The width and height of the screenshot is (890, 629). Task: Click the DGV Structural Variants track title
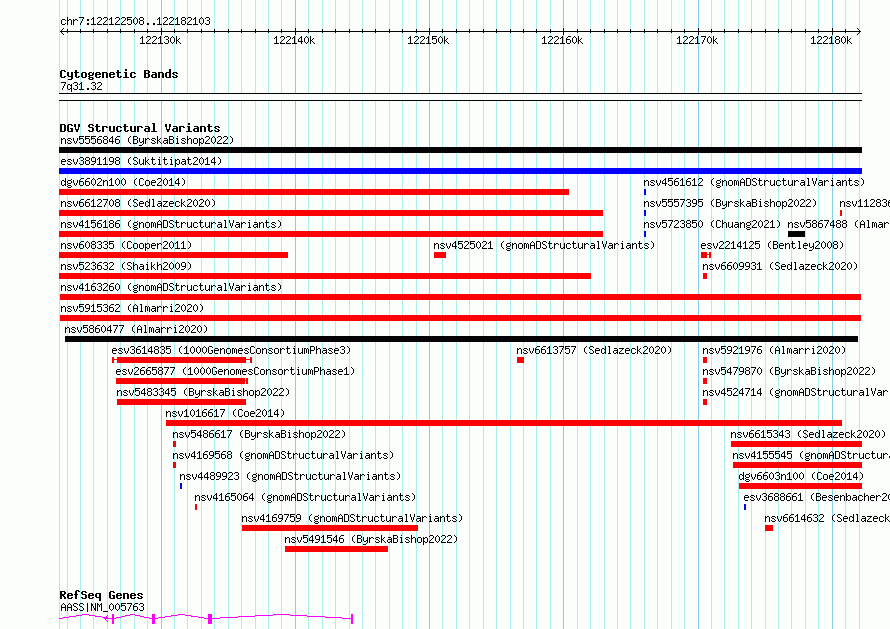tap(140, 128)
